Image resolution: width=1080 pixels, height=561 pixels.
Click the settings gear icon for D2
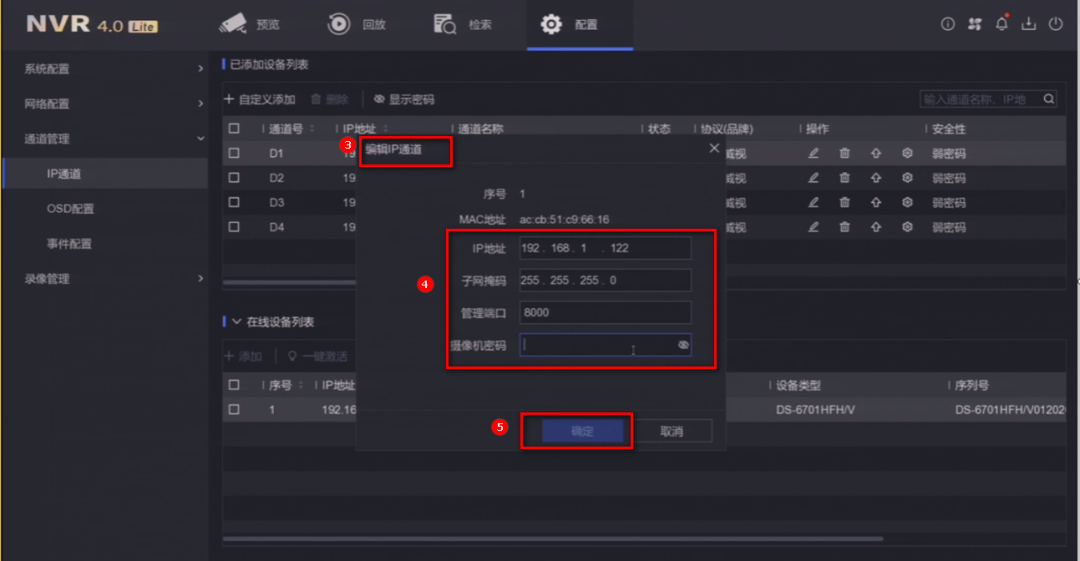[907, 178]
